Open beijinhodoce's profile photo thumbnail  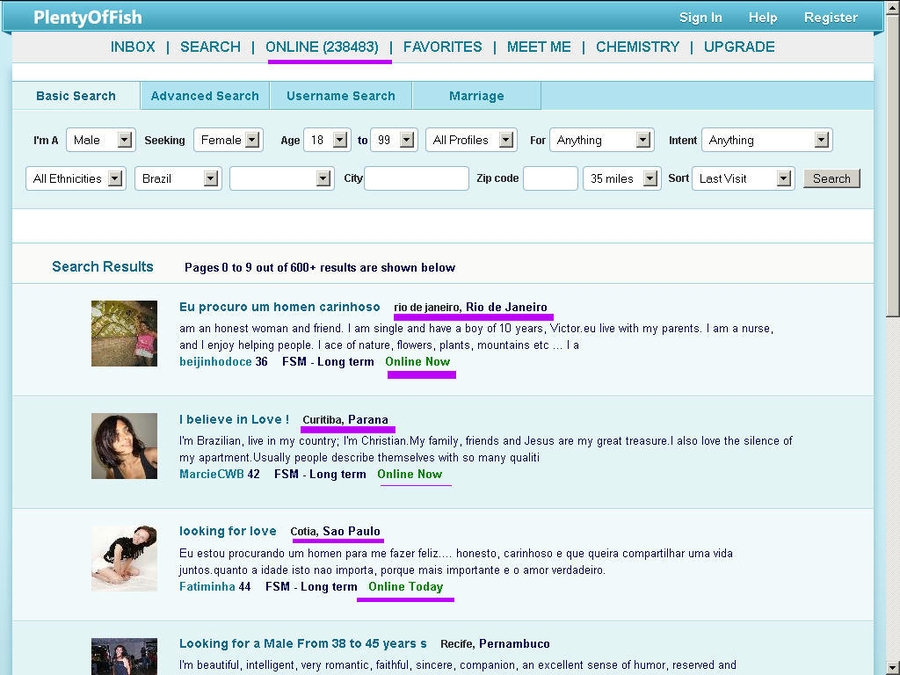click(124, 333)
